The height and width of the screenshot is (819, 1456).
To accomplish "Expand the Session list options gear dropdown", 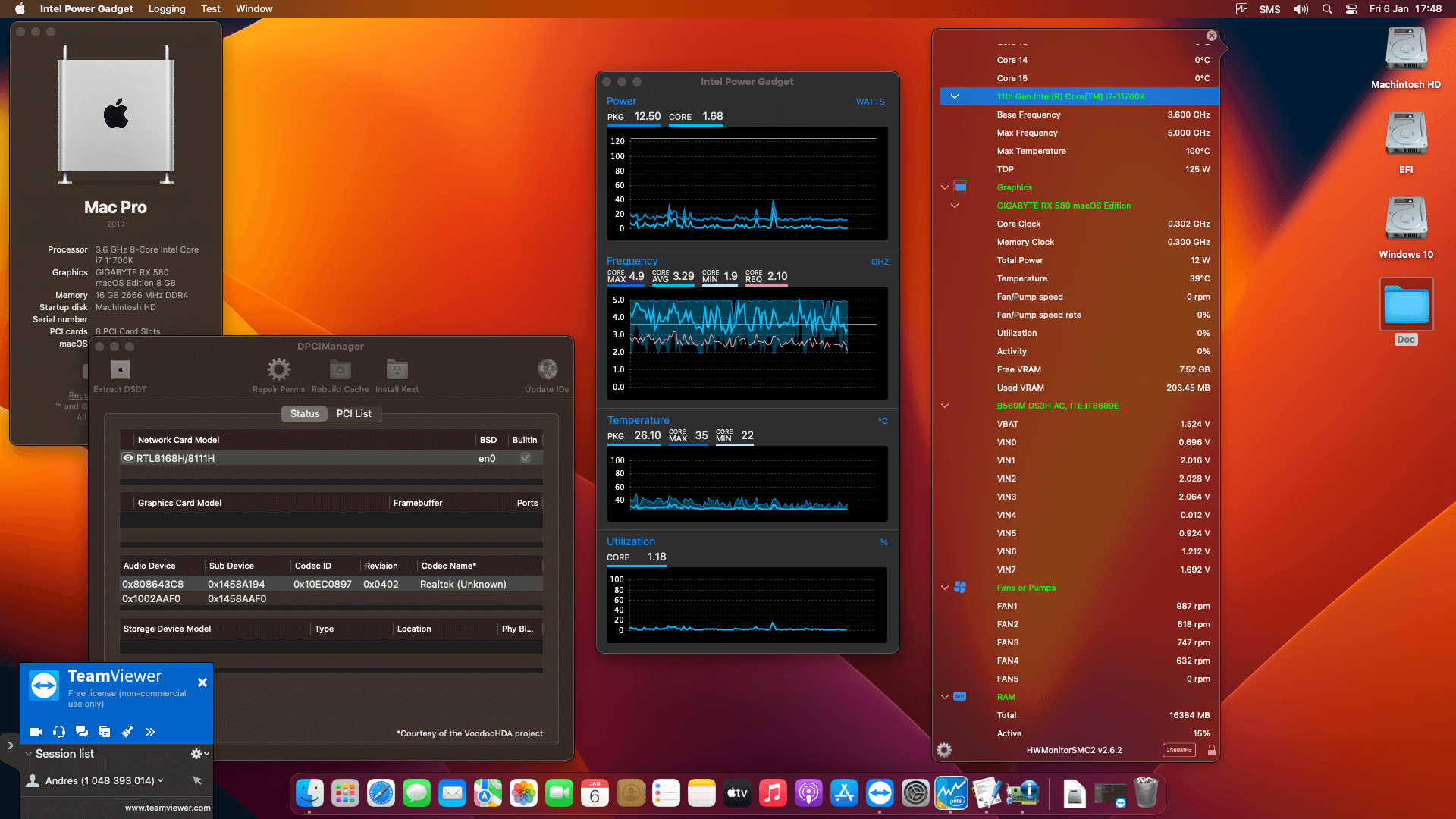I will click(196, 754).
